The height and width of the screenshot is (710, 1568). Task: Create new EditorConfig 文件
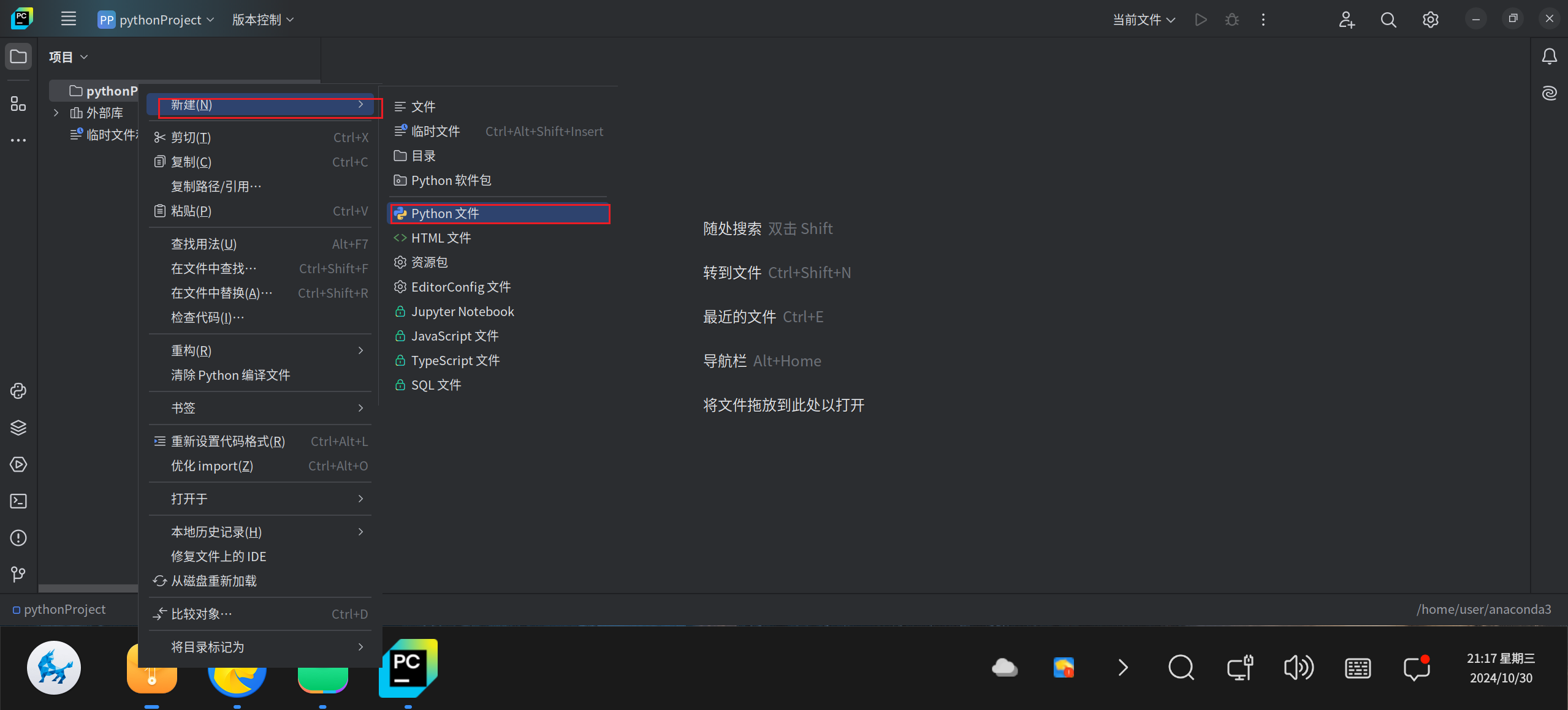(499, 287)
